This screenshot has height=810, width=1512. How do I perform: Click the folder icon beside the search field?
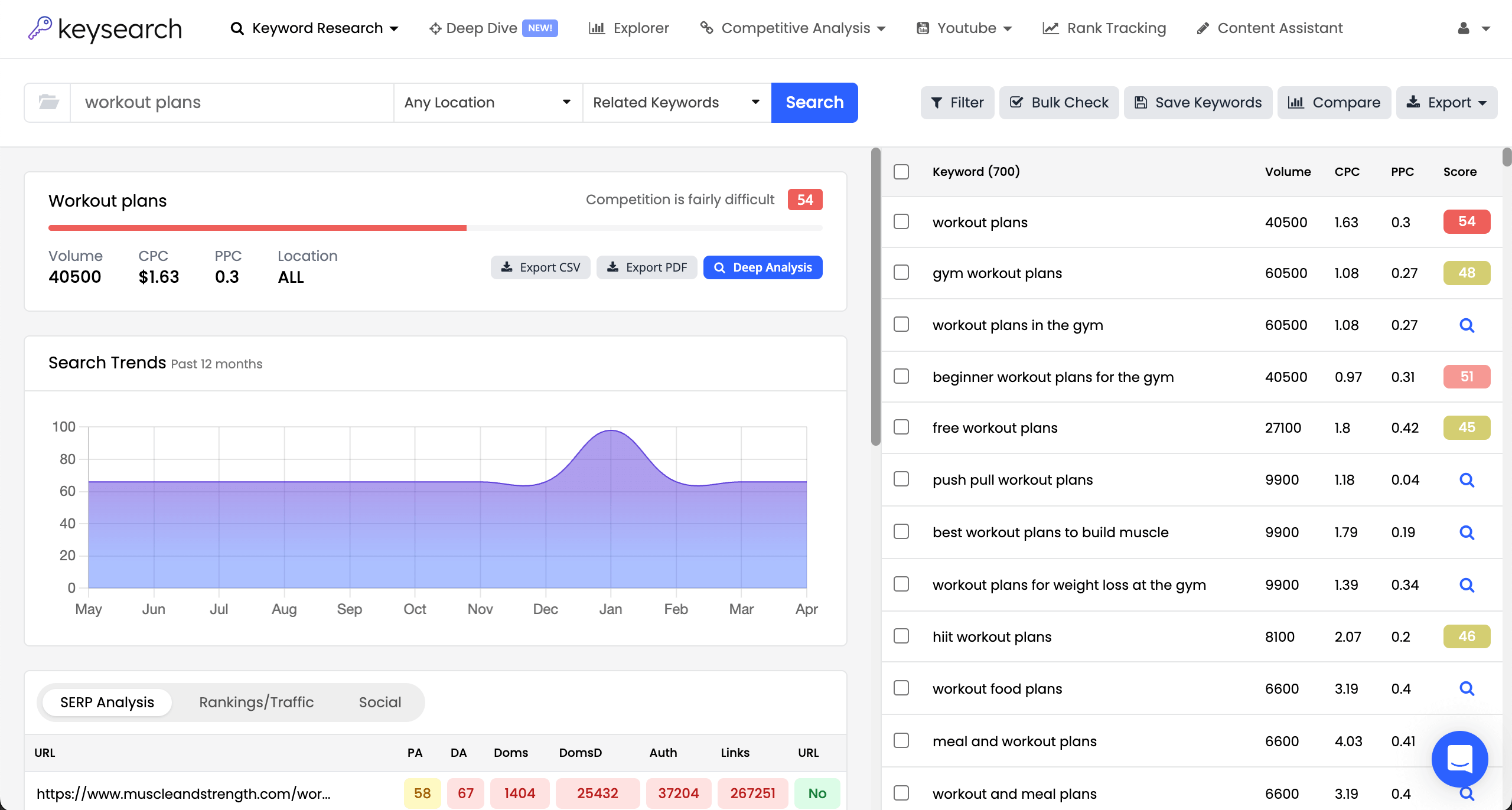pyautogui.click(x=48, y=102)
